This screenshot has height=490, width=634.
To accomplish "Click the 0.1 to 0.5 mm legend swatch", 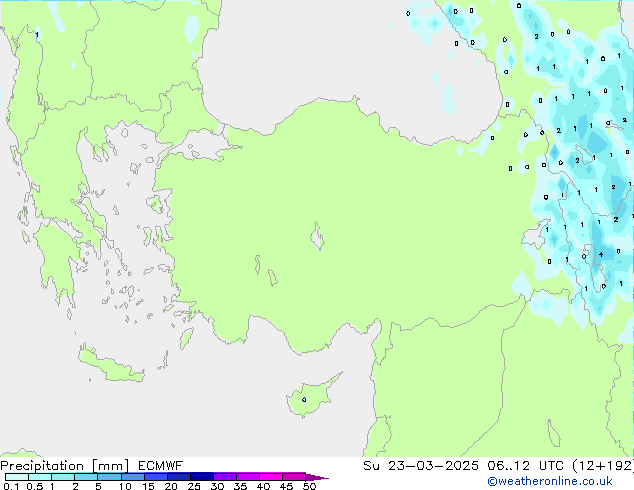I will [17, 477].
